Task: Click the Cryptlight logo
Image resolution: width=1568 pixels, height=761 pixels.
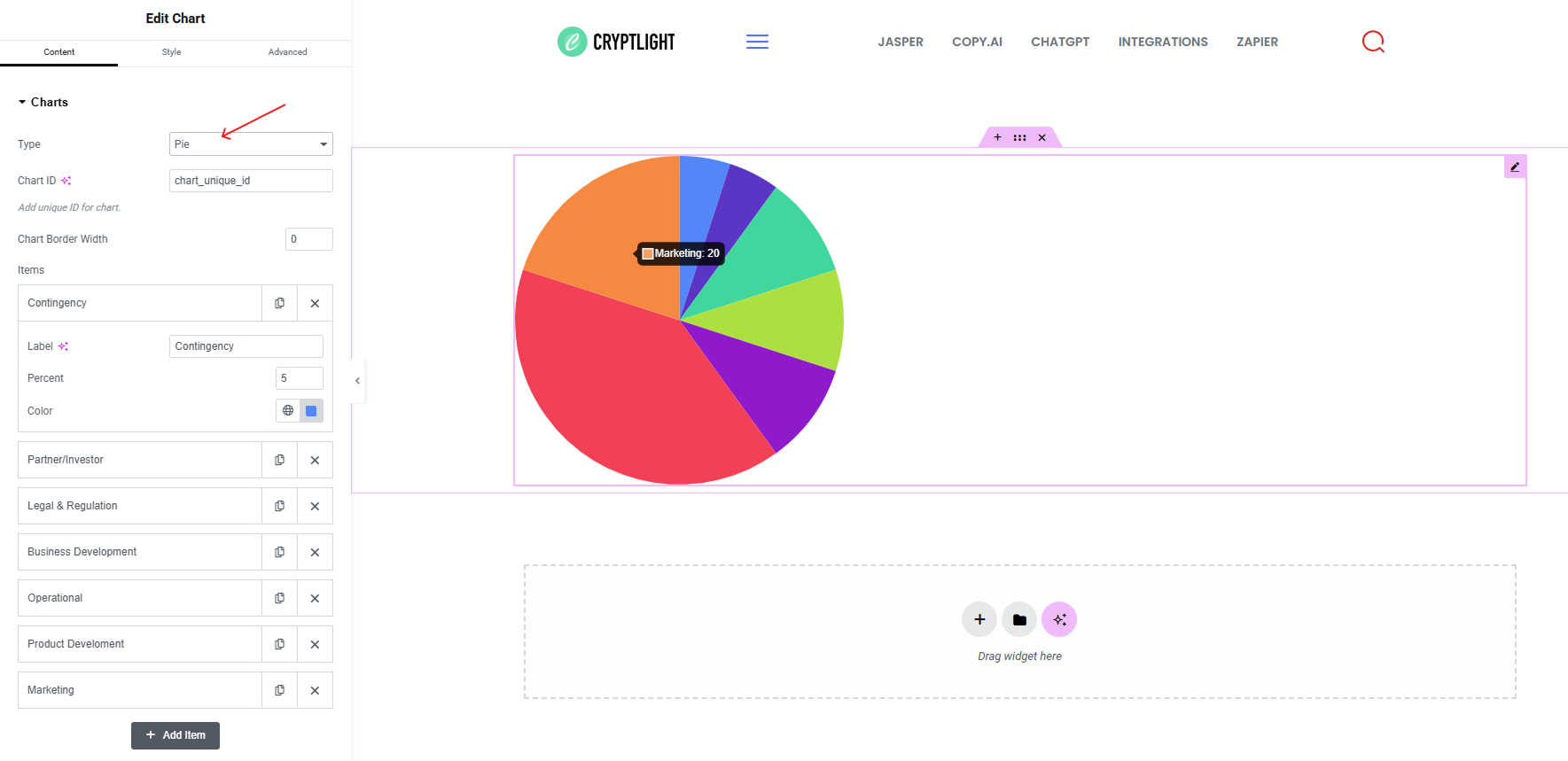Action: pos(616,42)
